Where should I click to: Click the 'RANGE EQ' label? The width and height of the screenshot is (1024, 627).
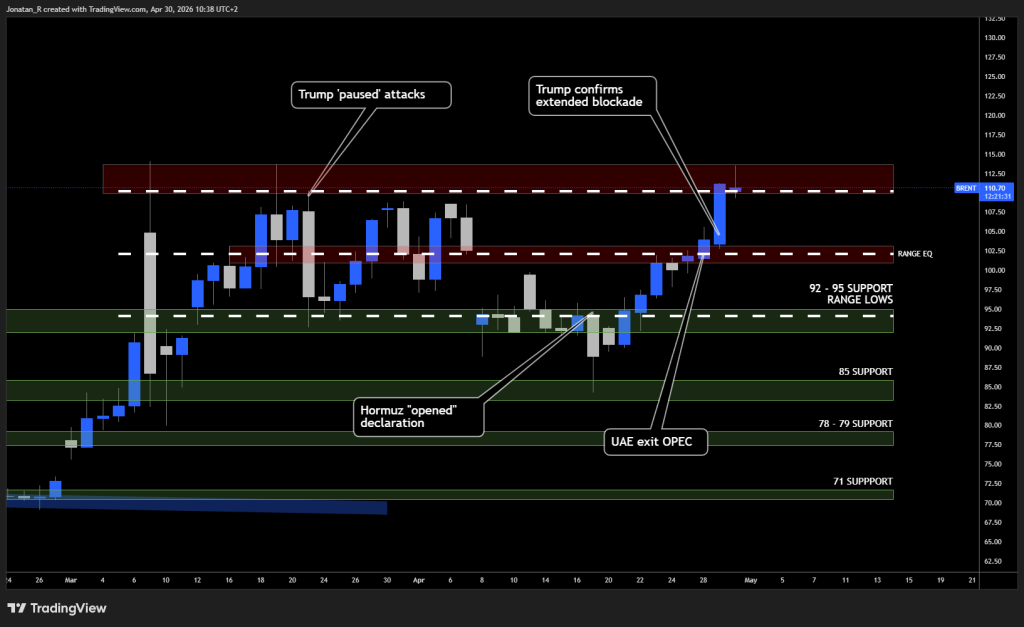914,254
